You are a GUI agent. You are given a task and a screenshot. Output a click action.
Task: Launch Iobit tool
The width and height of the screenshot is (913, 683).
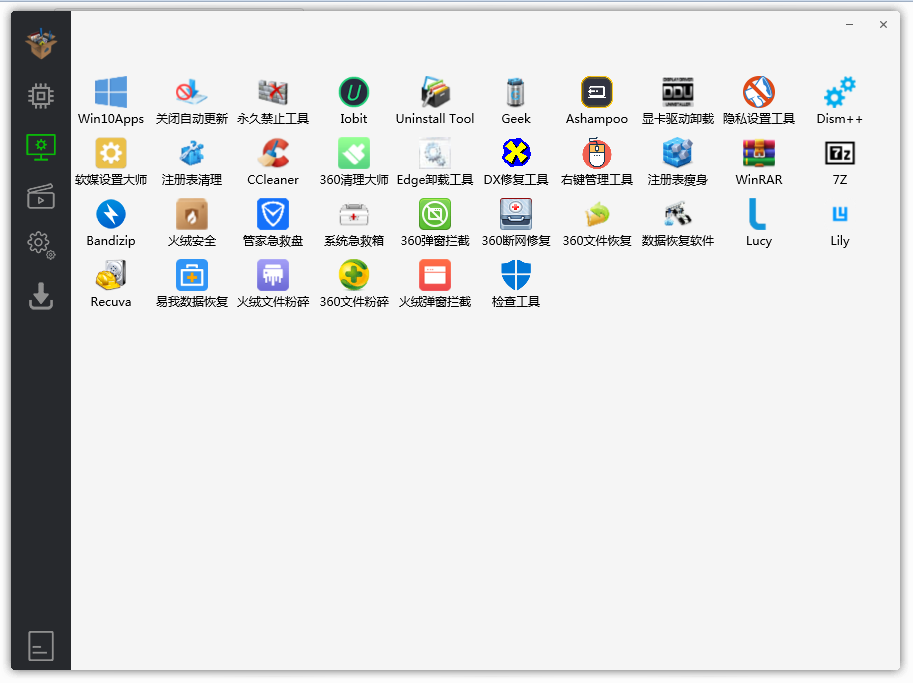(x=354, y=94)
